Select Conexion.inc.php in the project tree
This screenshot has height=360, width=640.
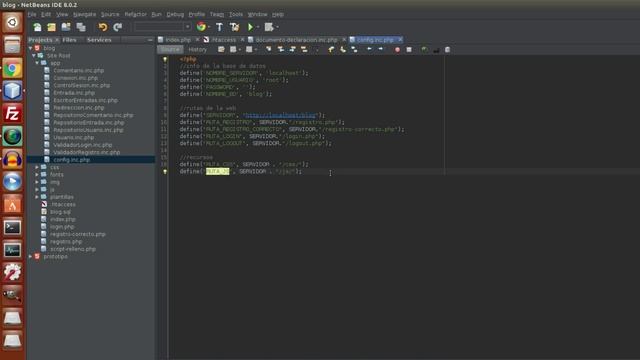76,78
